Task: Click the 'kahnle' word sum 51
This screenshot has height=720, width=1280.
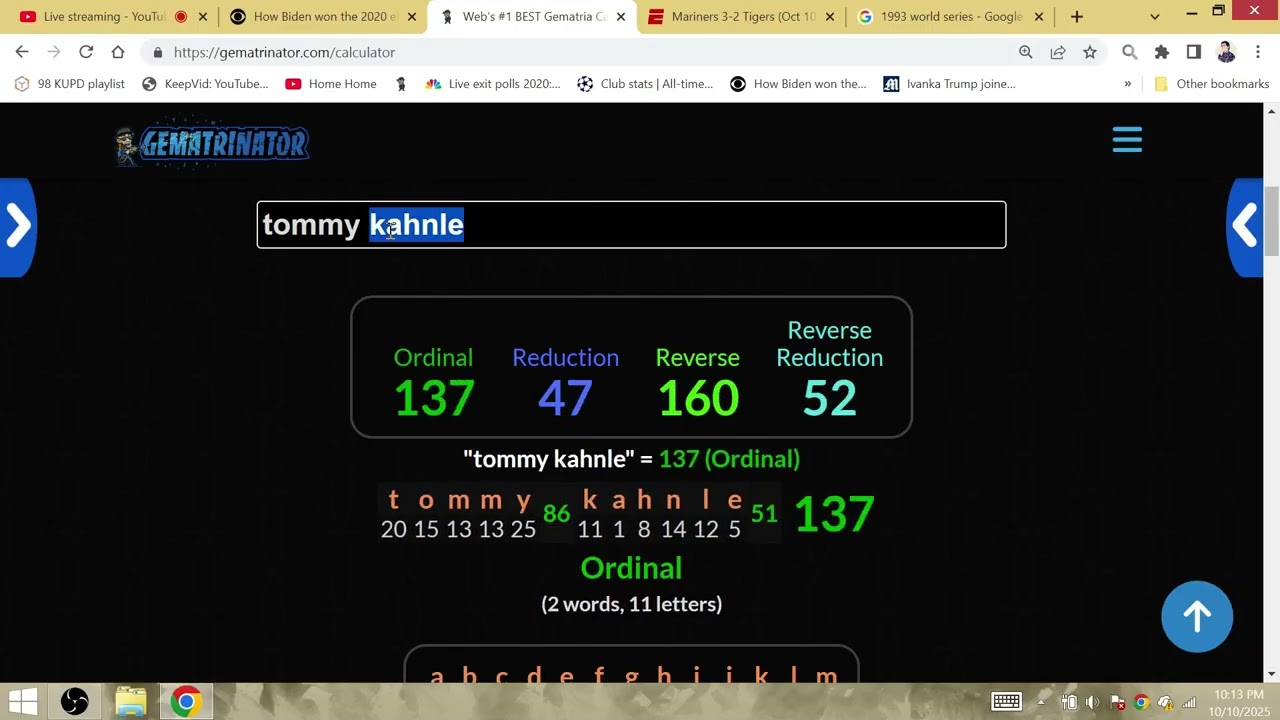Action: click(x=764, y=514)
